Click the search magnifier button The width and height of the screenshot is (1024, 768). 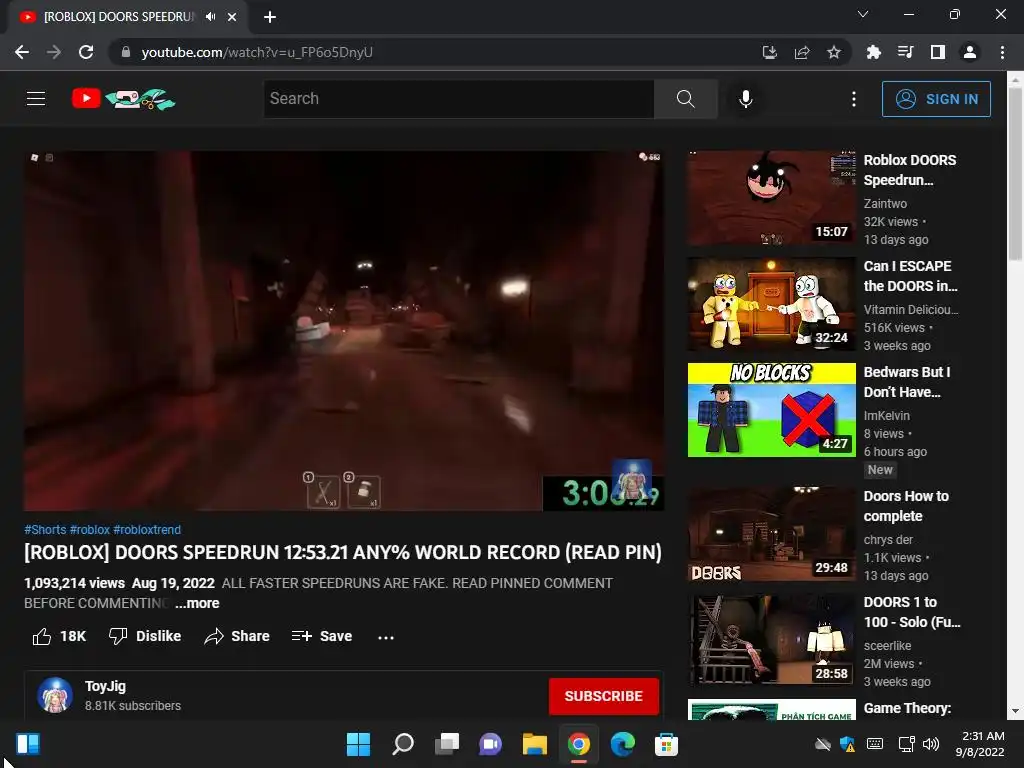[x=685, y=99]
